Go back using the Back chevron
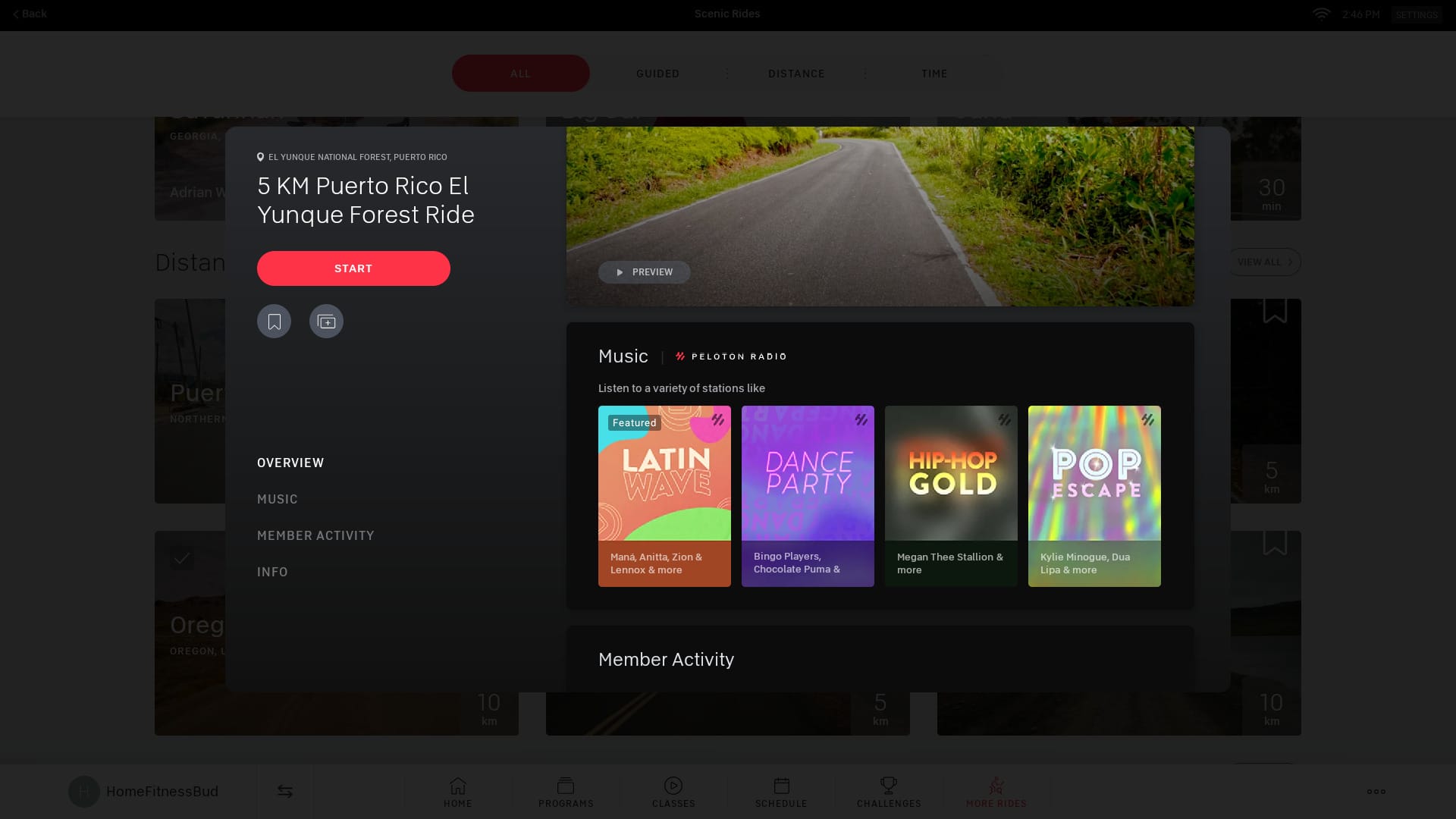 pyautogui.click(x=30, y=14)
